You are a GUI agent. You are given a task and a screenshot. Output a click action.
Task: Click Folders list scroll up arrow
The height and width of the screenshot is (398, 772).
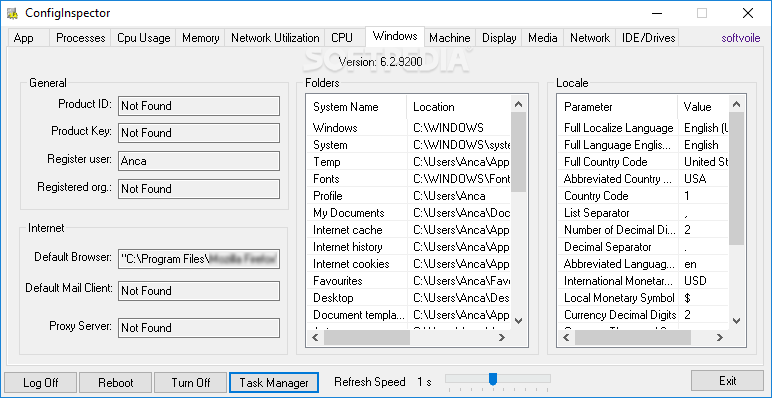518,104
